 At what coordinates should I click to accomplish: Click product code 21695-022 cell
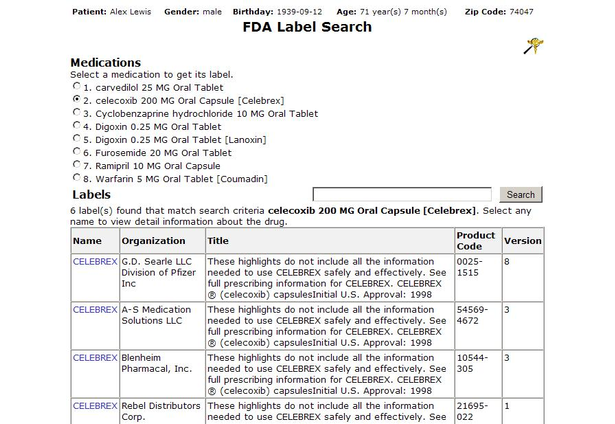(478, 411)
